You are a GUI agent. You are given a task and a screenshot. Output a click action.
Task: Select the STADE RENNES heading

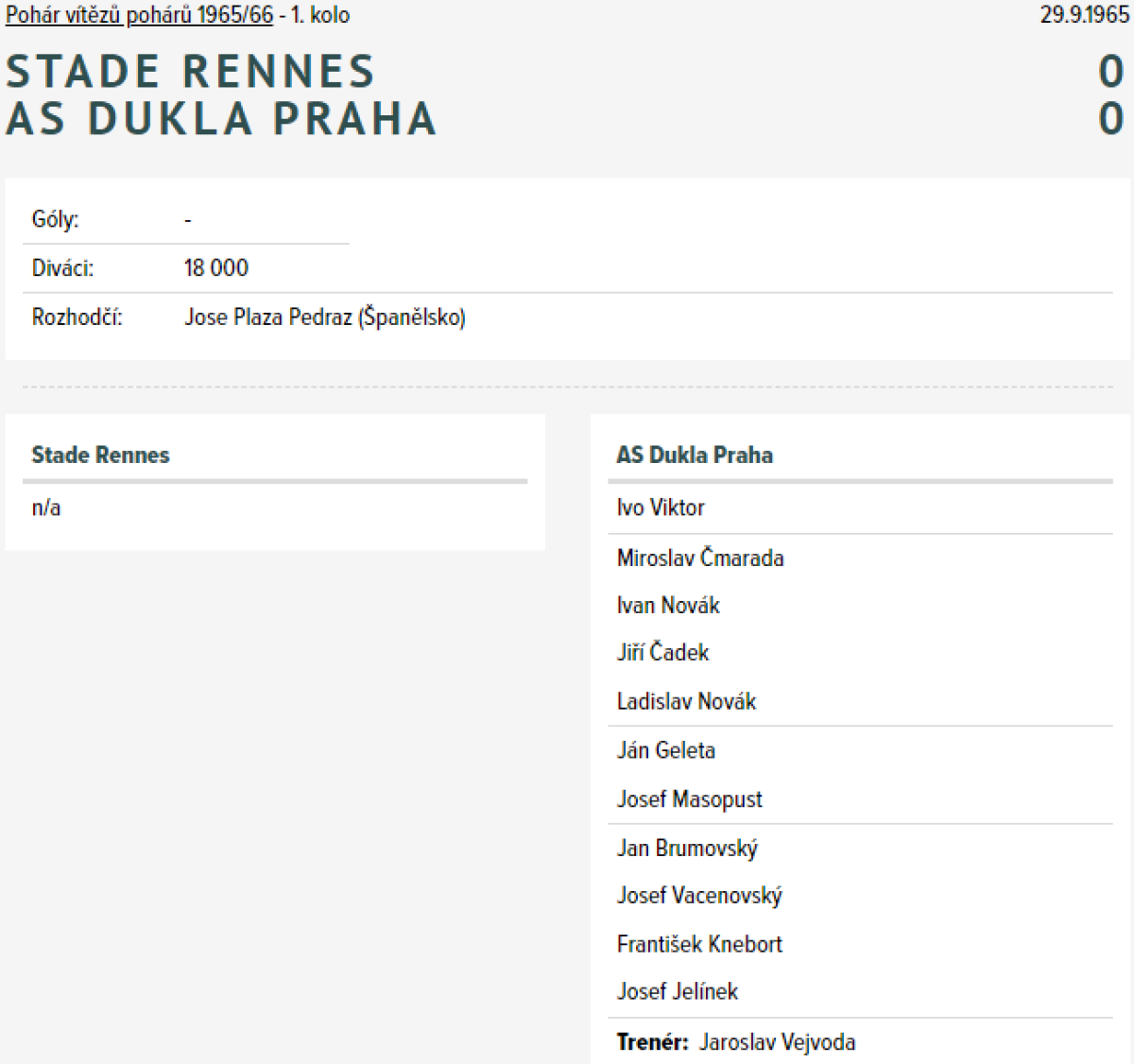point(191,72)
